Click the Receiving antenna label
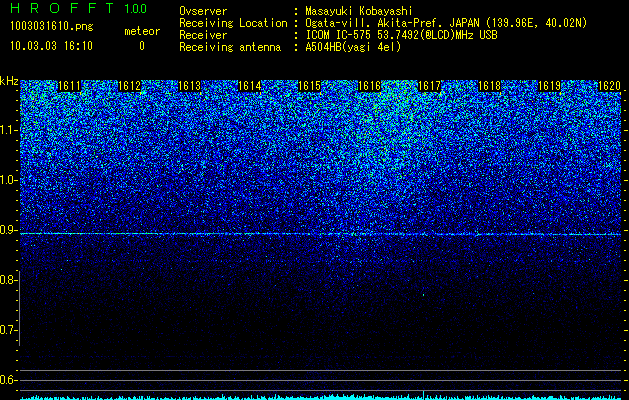This screenshot has width=629, height=400. point(230,47)
